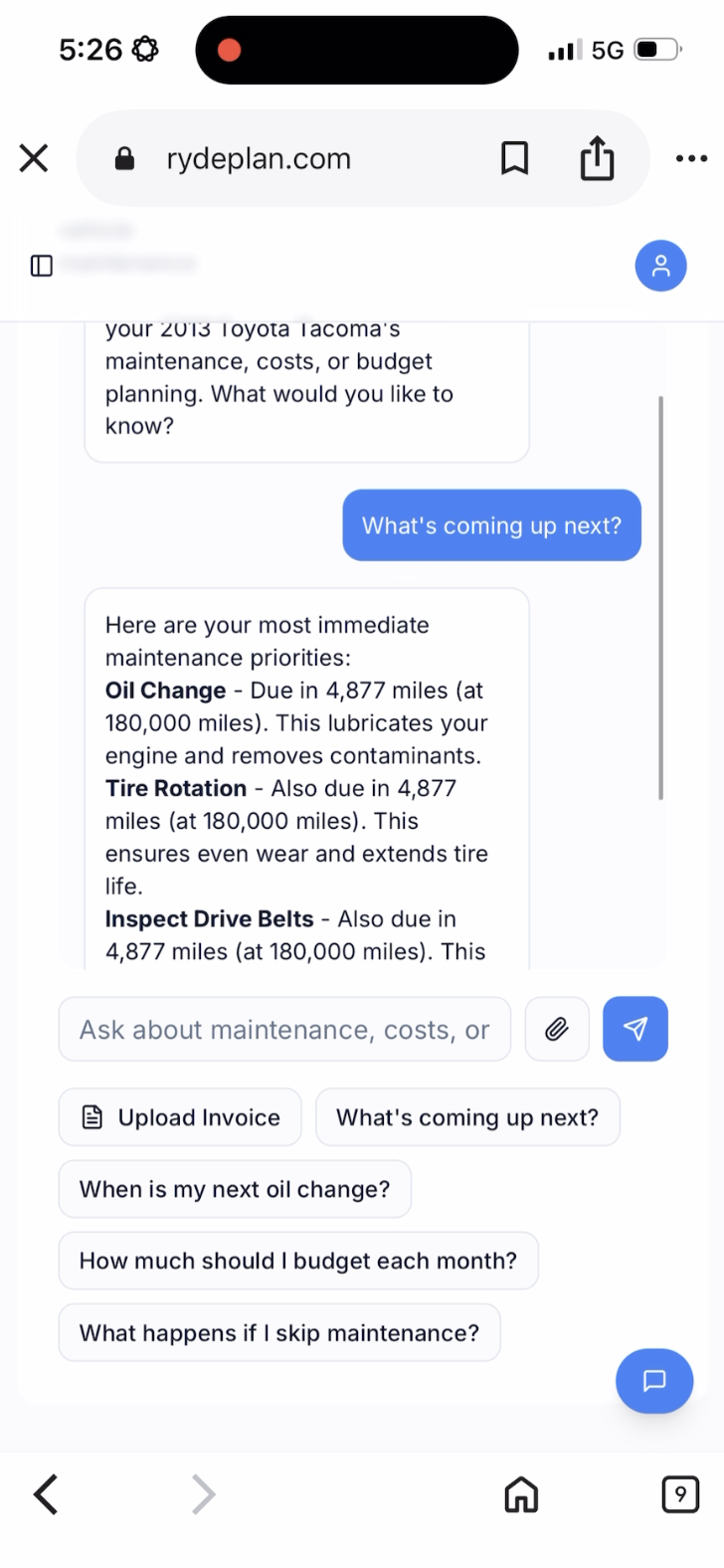
Task: Ask how much to budget each month
Action: click(298, 1261)
